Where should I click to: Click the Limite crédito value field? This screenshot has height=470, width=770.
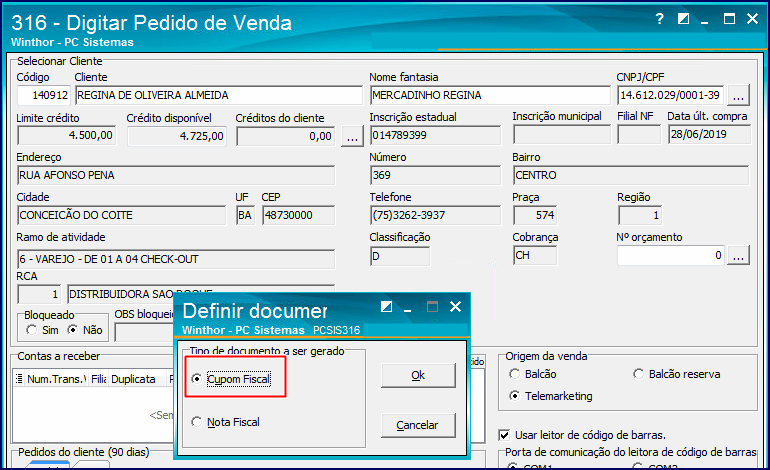point(66,135)
